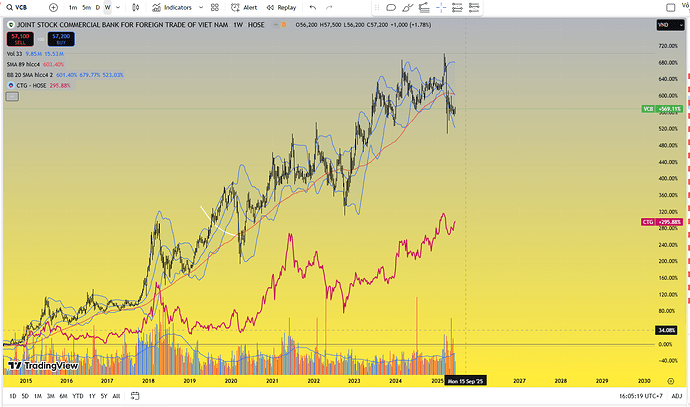Collapse the indicator legend list arrow

pyautogui.click(x=12, y=96)
